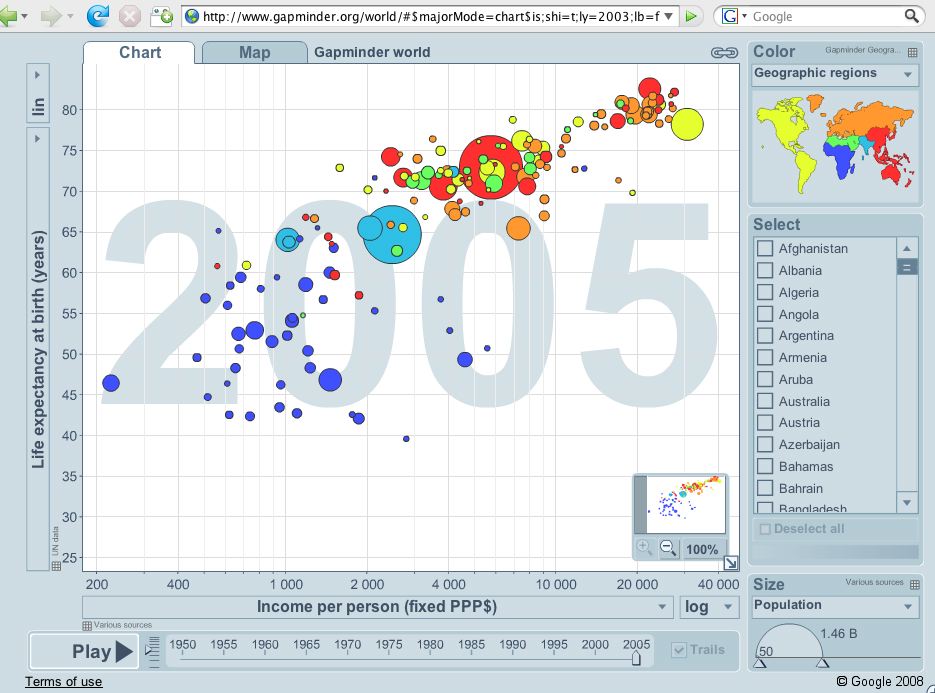Click the Google search magnifier icon

tap(911, 16)
